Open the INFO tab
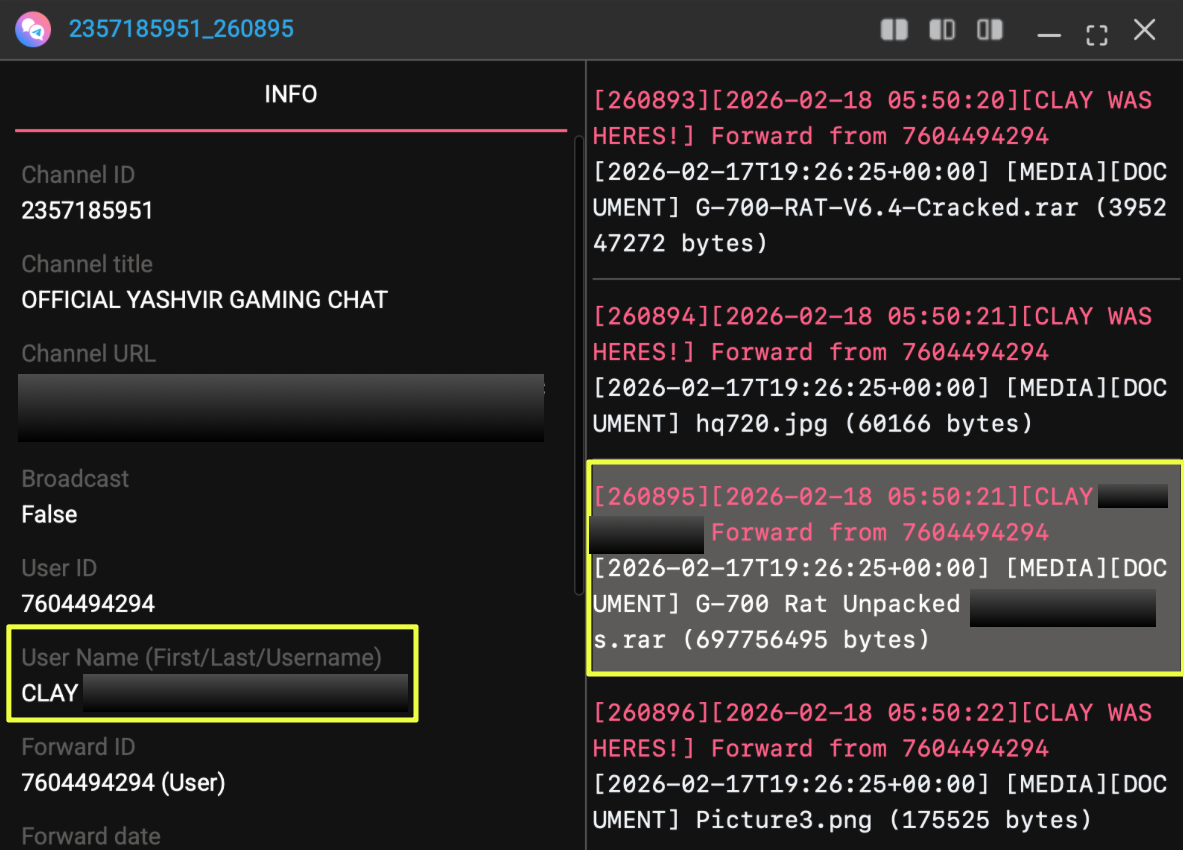The width and height of the screenshot is (1184, 850). [x=290, y=95]
